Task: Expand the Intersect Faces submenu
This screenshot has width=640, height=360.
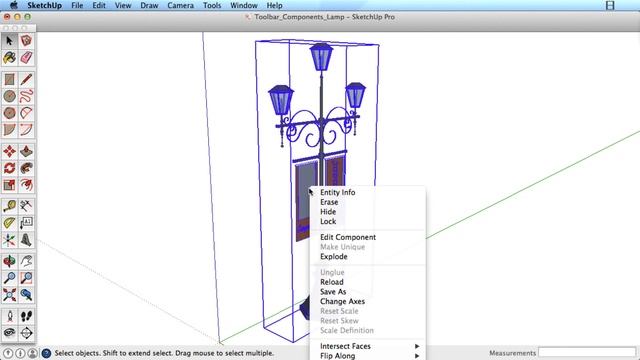Action: (367, 346)
